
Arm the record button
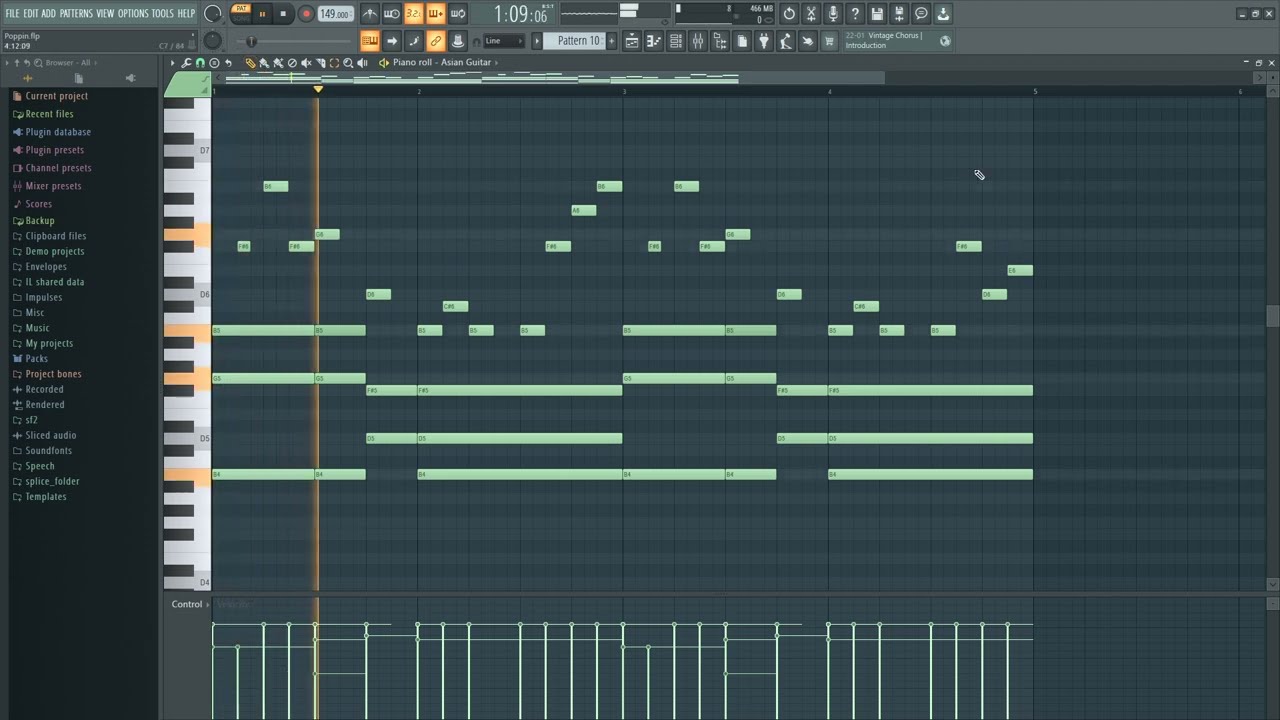click(x=306, y=14)
